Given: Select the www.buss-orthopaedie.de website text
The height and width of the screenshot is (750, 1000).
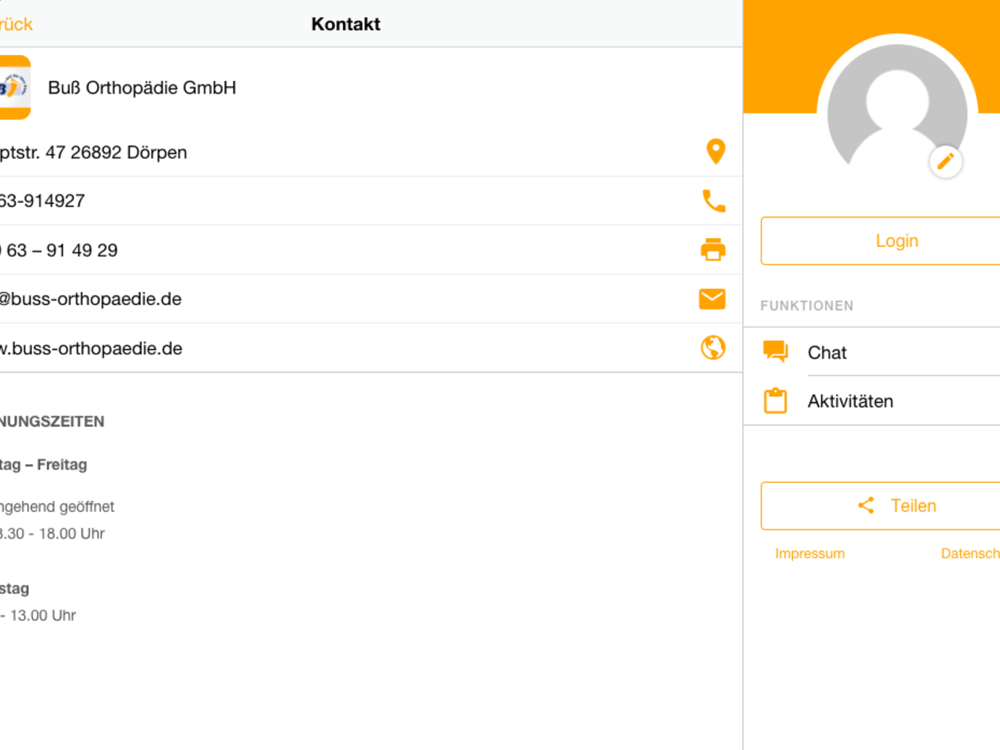Looking at the screenshot, I should click(91, 348).
